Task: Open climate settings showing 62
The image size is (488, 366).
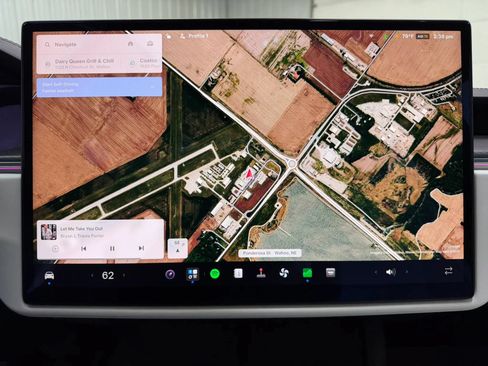Action: tap(108, 275)
